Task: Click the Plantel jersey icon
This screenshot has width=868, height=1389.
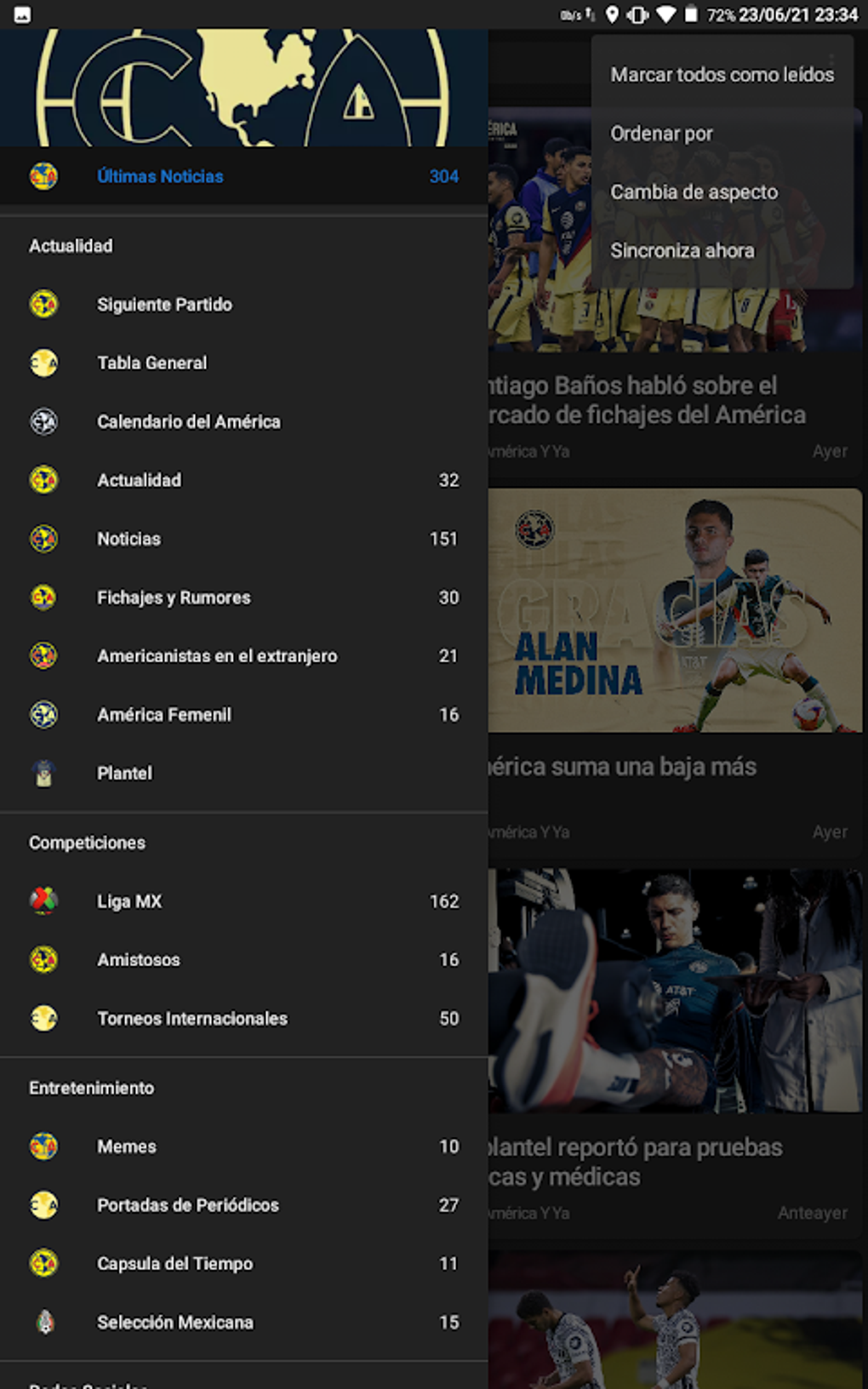Action: (x=43, y=773)
